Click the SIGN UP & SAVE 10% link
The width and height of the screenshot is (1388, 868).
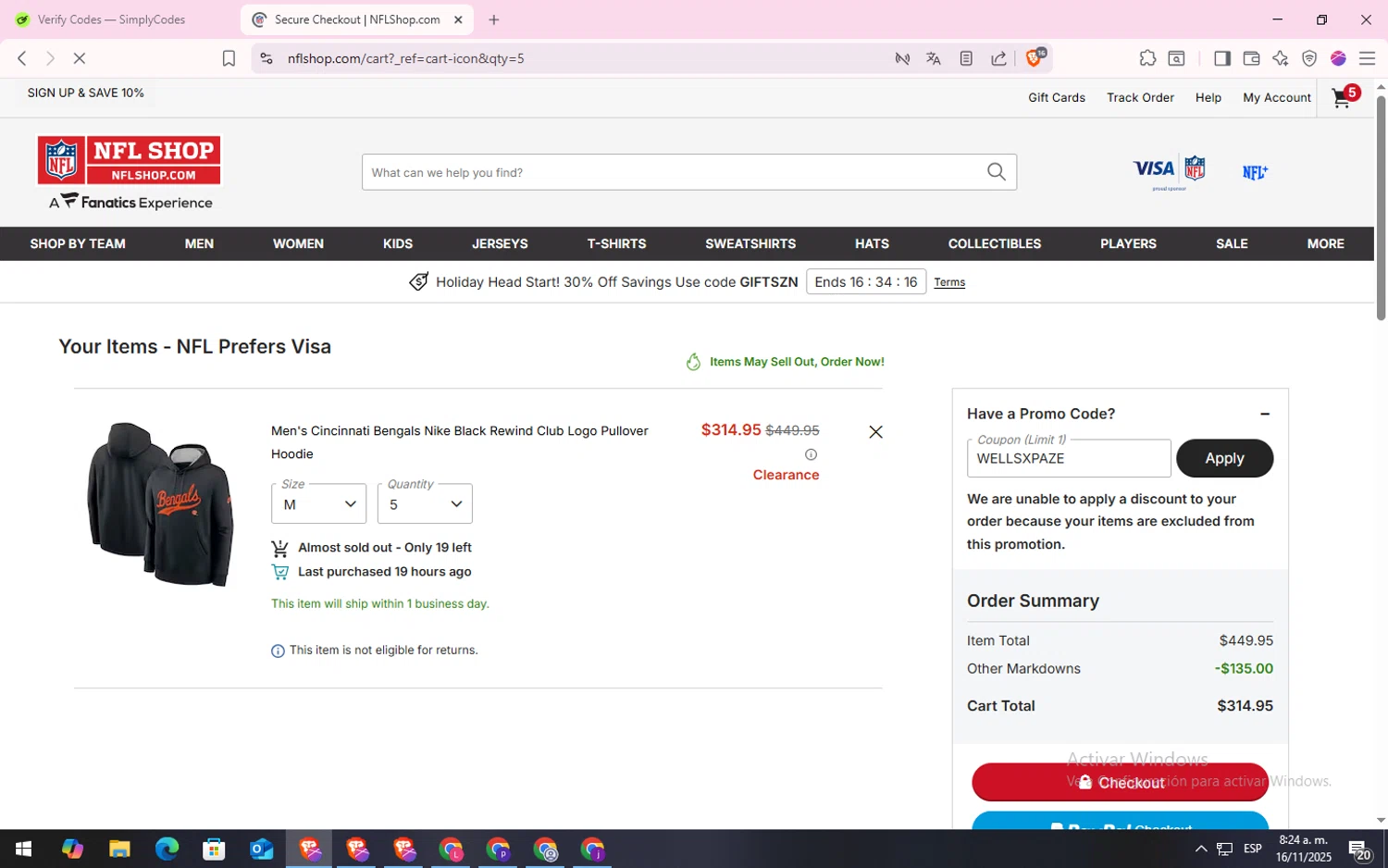click(x=85, y=93)
